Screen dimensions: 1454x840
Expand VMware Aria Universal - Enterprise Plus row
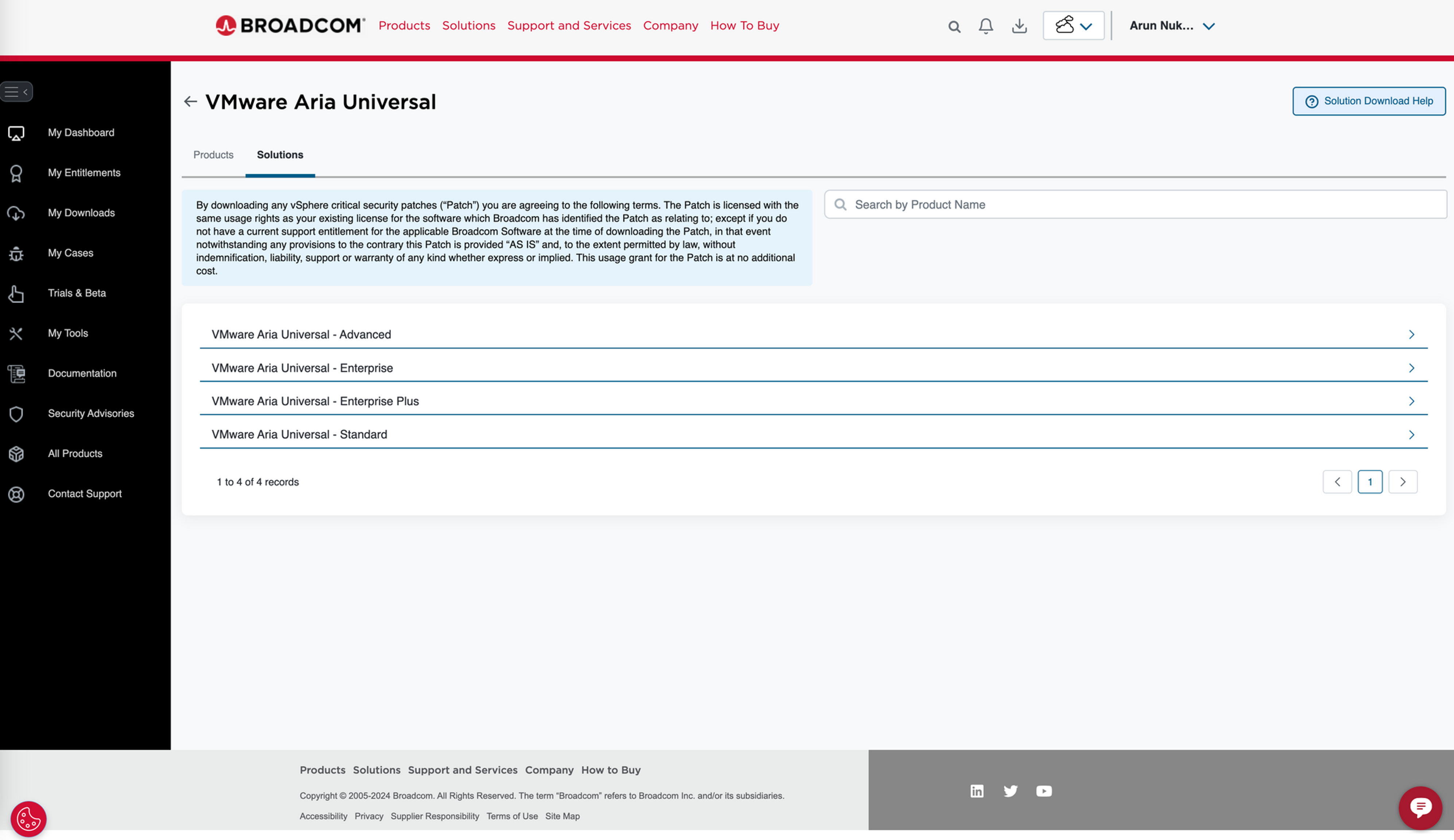click(x=813, y=401)
